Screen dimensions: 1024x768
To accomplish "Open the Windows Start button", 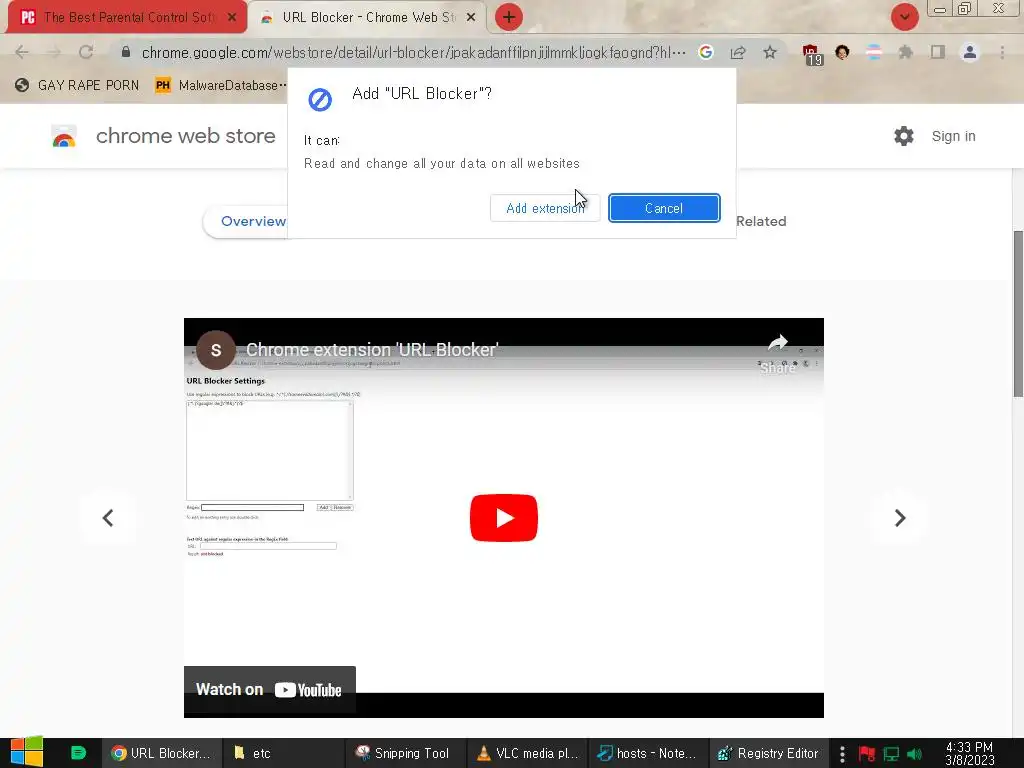I will click(x=26, y=752).
